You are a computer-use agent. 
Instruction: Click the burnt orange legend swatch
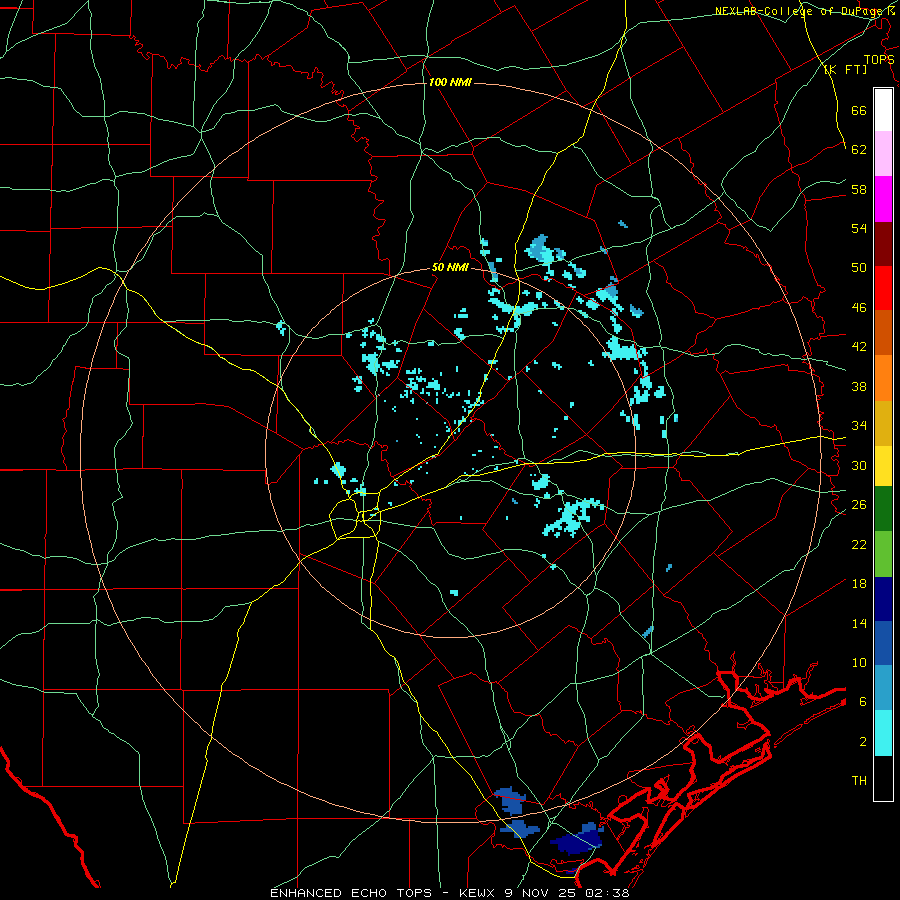click(883, 332)
